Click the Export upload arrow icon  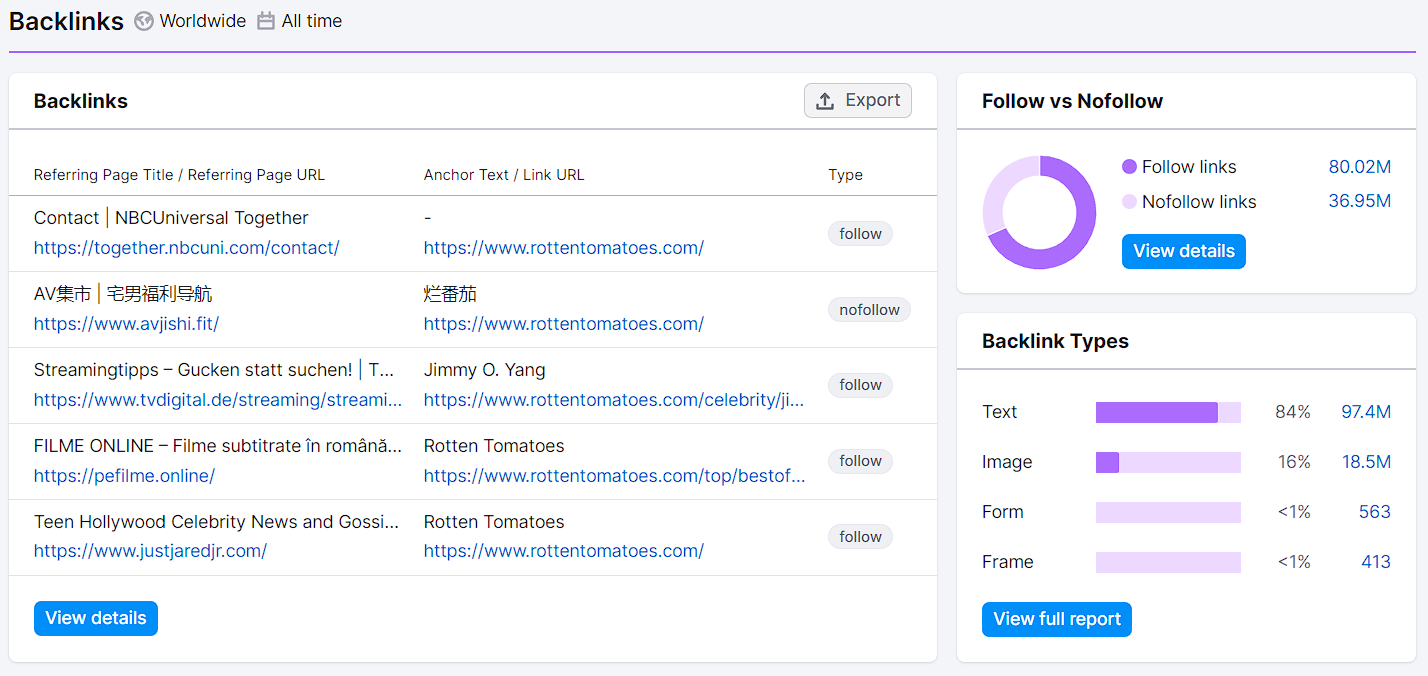click(825, 101)
